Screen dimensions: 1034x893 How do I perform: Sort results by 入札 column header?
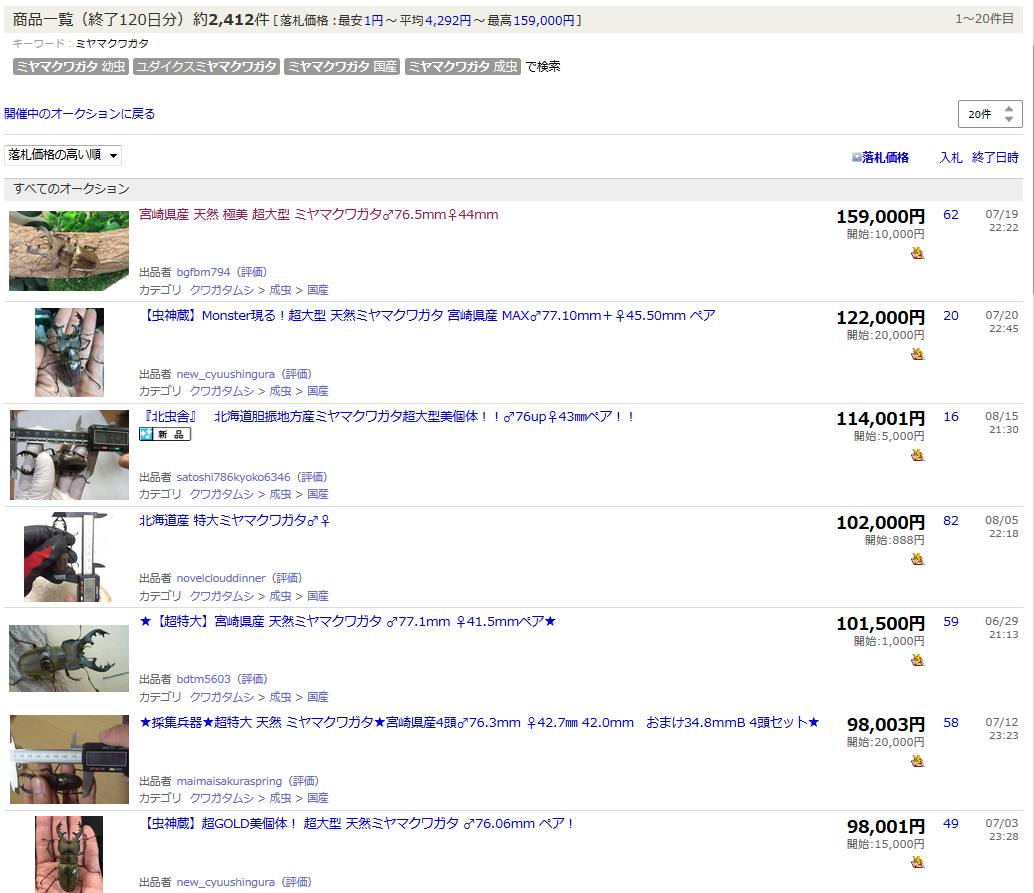click(x=950, y=157)
